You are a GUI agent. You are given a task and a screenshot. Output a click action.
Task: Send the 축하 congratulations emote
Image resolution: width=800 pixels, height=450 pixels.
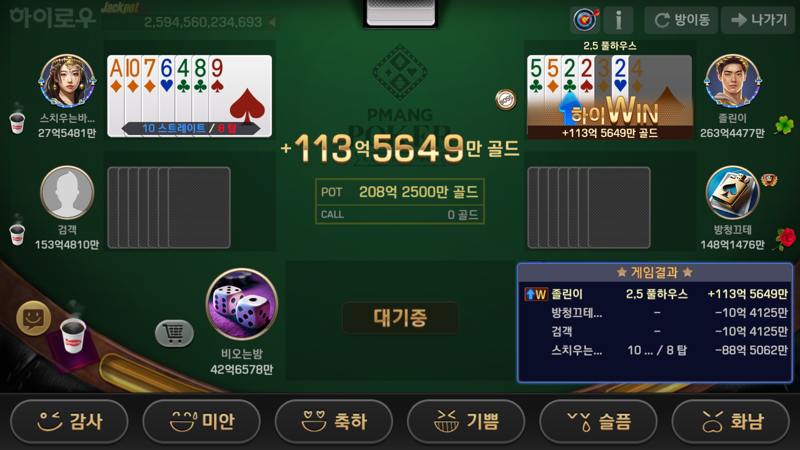pyautogui.click(x=334, y=422)
